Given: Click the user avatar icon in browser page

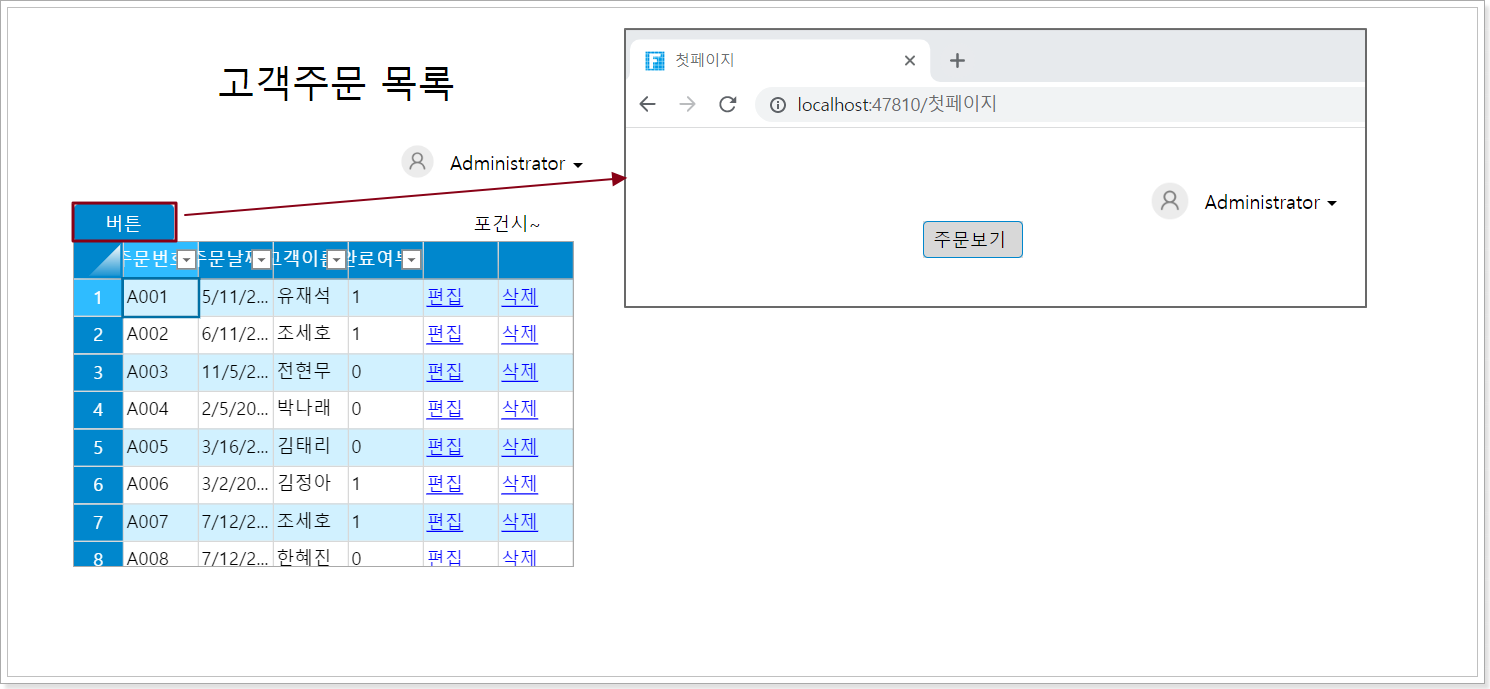Looking at the screenshot, I should [x=1170, y=201].
